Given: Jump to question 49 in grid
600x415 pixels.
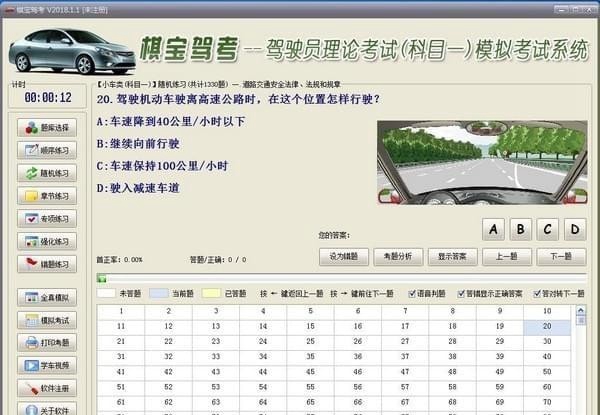Looking at the screenshot, I should tap(500, 372).
